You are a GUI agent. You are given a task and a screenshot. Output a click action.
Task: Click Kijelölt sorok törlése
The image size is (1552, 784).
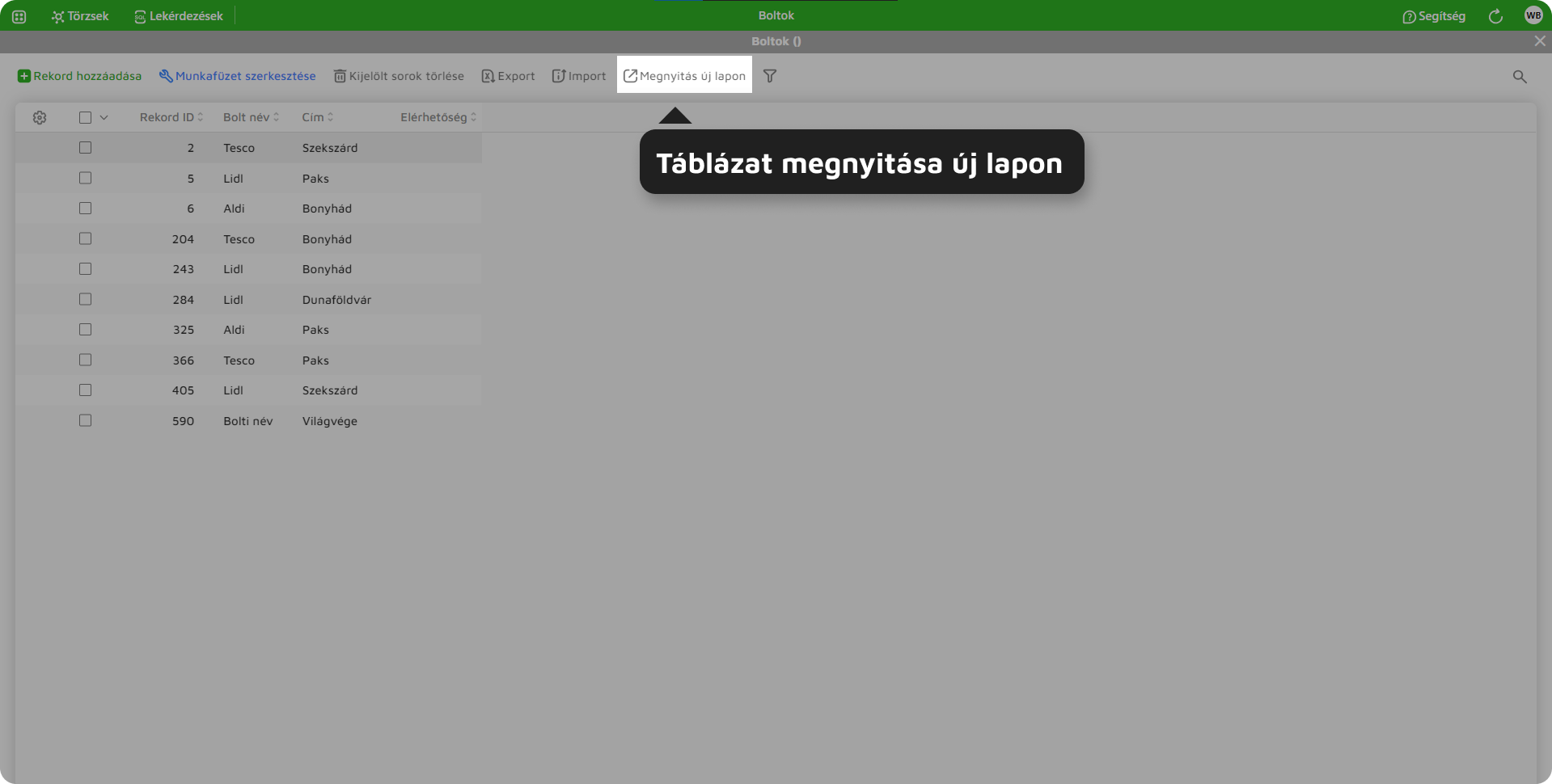[399, 76]
